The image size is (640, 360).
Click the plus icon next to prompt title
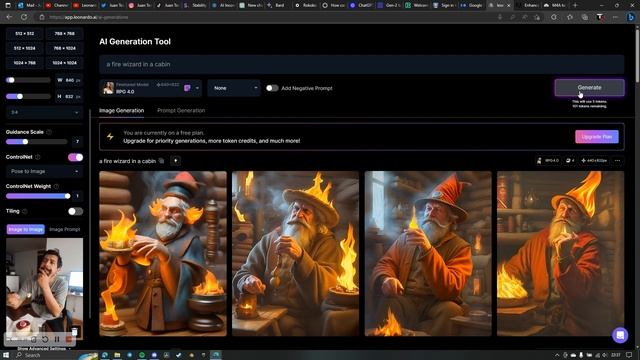click(x=176, y=161)
